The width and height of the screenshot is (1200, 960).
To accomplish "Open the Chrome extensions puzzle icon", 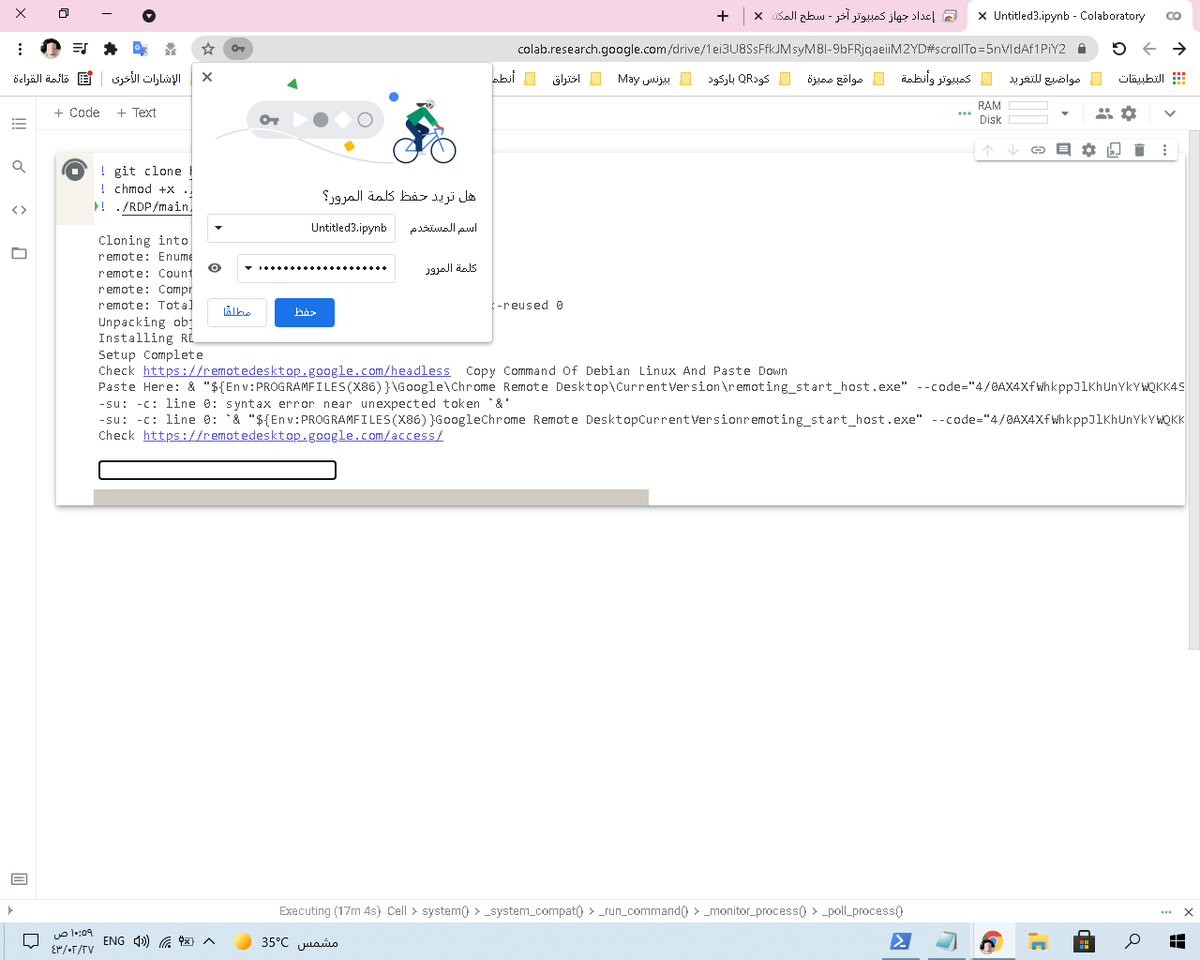I will 111,48.
